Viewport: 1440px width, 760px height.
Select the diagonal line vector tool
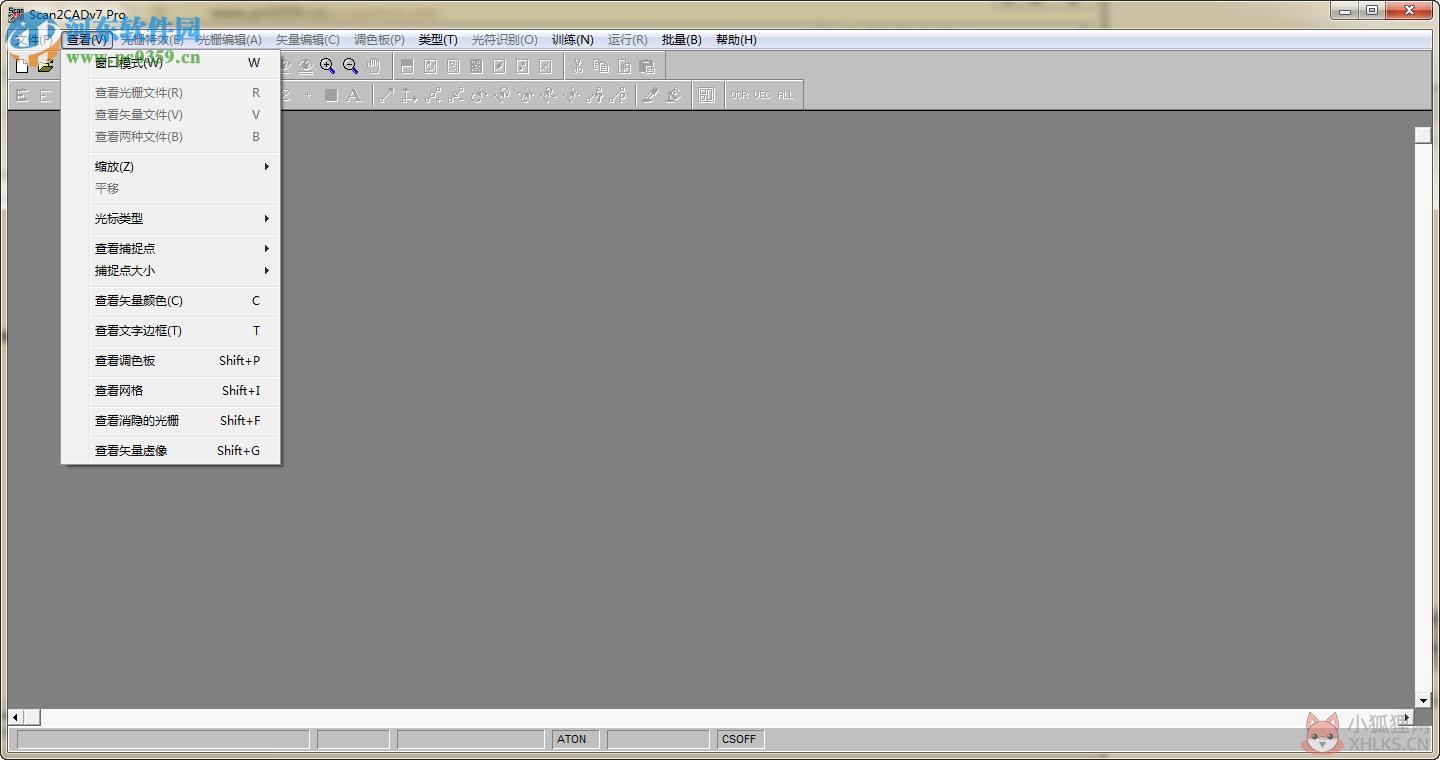pyautogui.click(x=387, y=96)
